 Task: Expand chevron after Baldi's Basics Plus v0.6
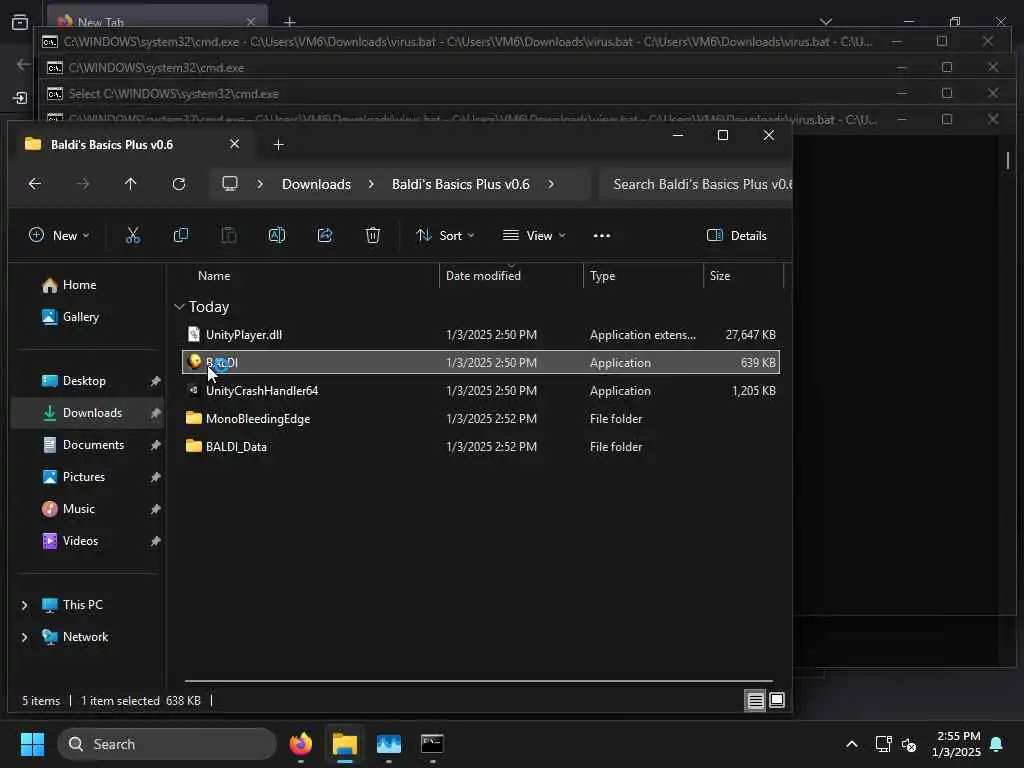[x=551, y=184]
